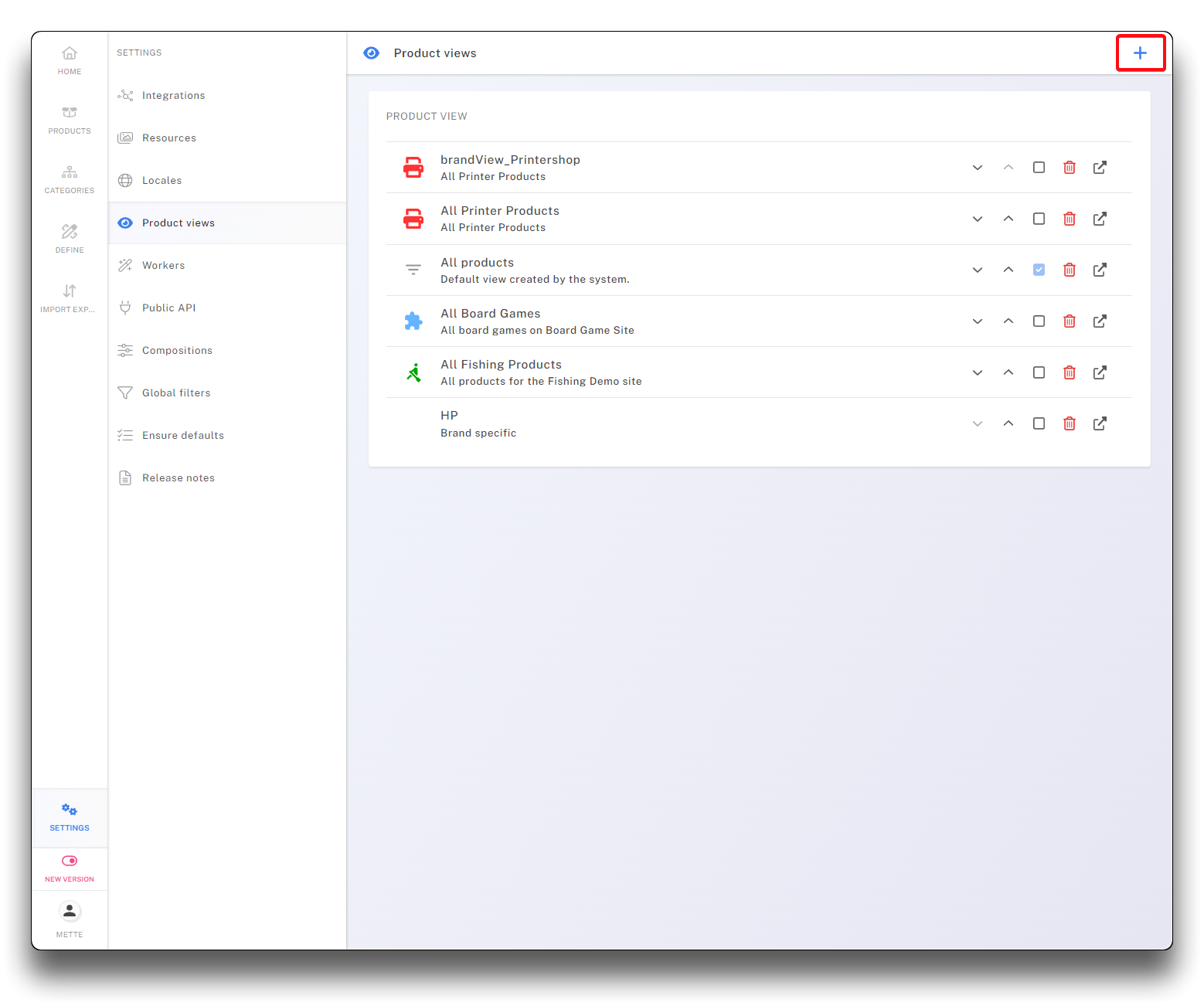Select Global filters in settings menu
This screenshot has height=1006, width=1204.
[x=176, y=393]
